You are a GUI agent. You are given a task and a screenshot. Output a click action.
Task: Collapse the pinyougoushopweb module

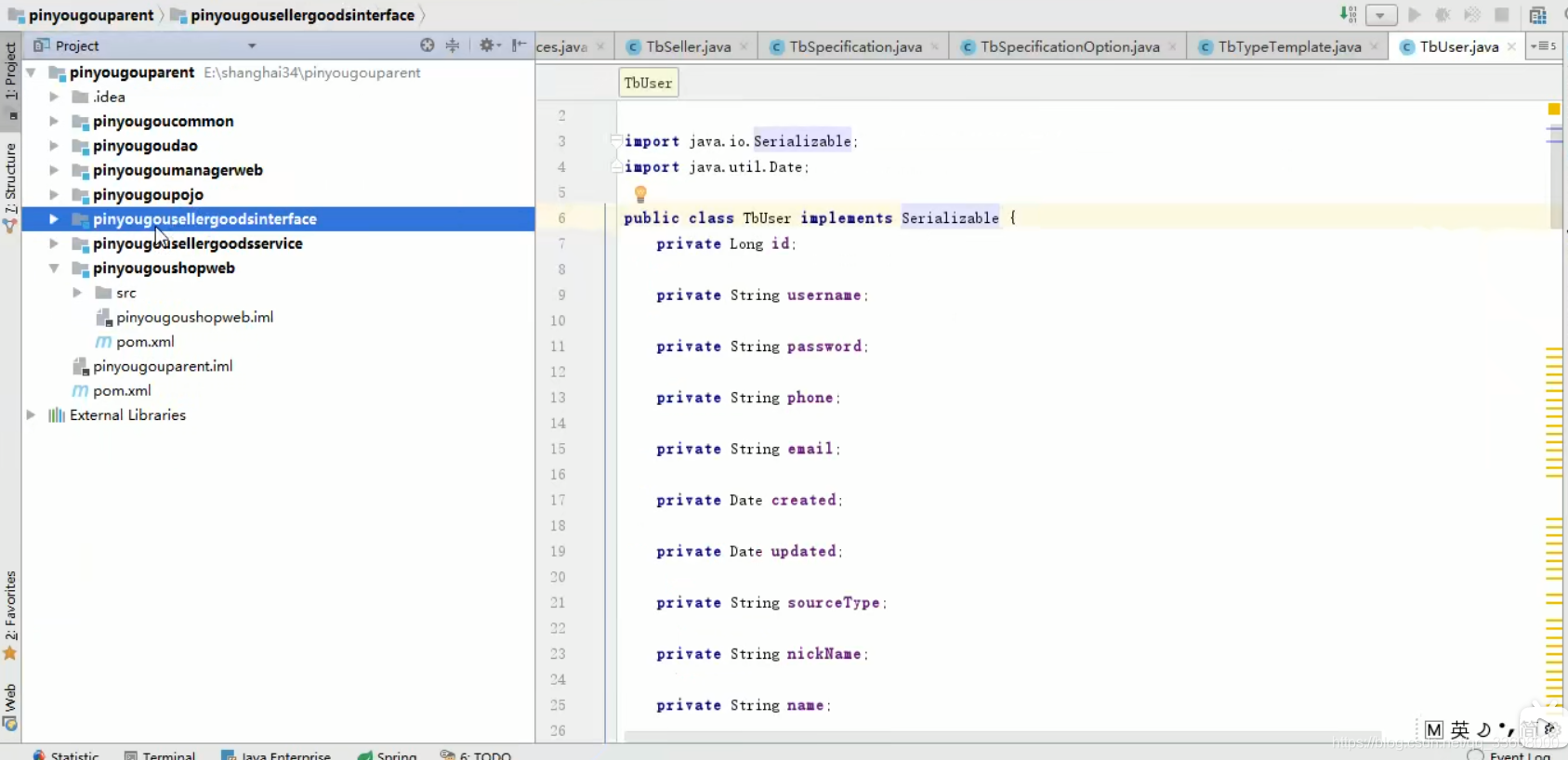[54, 269]
